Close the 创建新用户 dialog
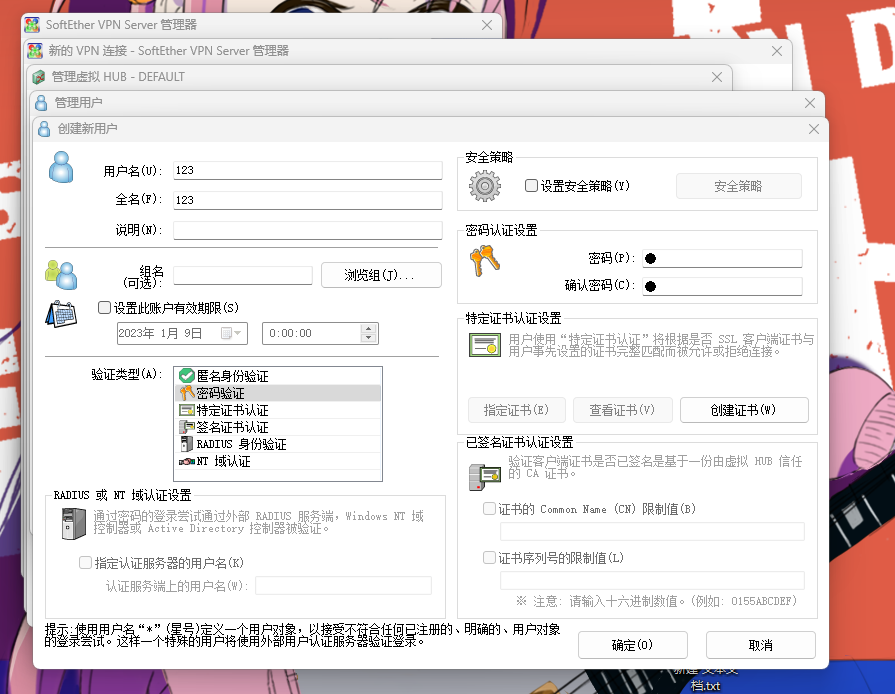 pos(814,129)
